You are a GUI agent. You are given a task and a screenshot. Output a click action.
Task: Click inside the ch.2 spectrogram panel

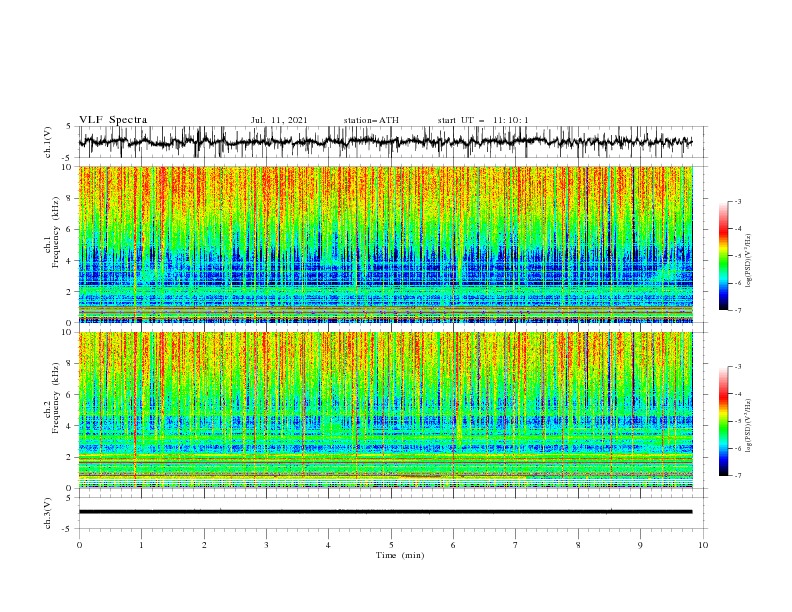pyautogui.click(x=386, y=410)
